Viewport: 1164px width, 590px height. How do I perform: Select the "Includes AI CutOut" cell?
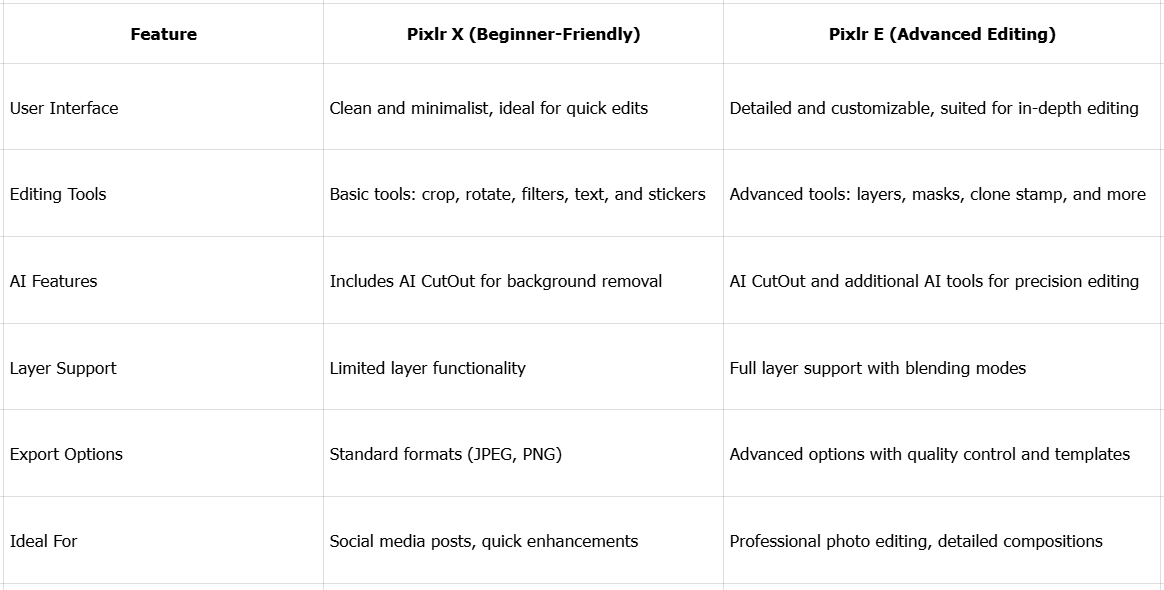point(495,281)
